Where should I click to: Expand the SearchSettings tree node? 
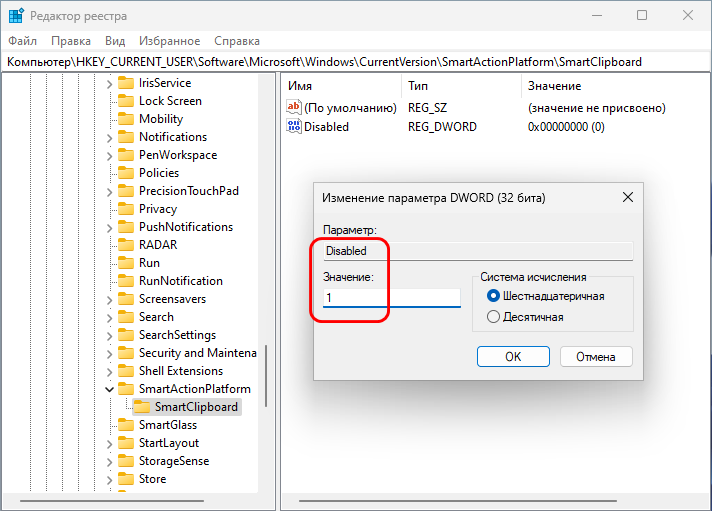click(109, 336)
